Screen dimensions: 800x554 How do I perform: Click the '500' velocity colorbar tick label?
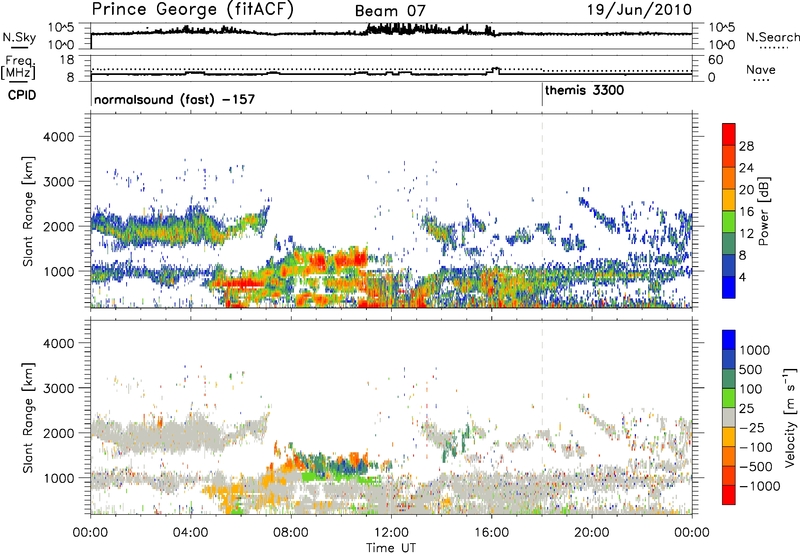pyautogui.click(x=751, y=370)
